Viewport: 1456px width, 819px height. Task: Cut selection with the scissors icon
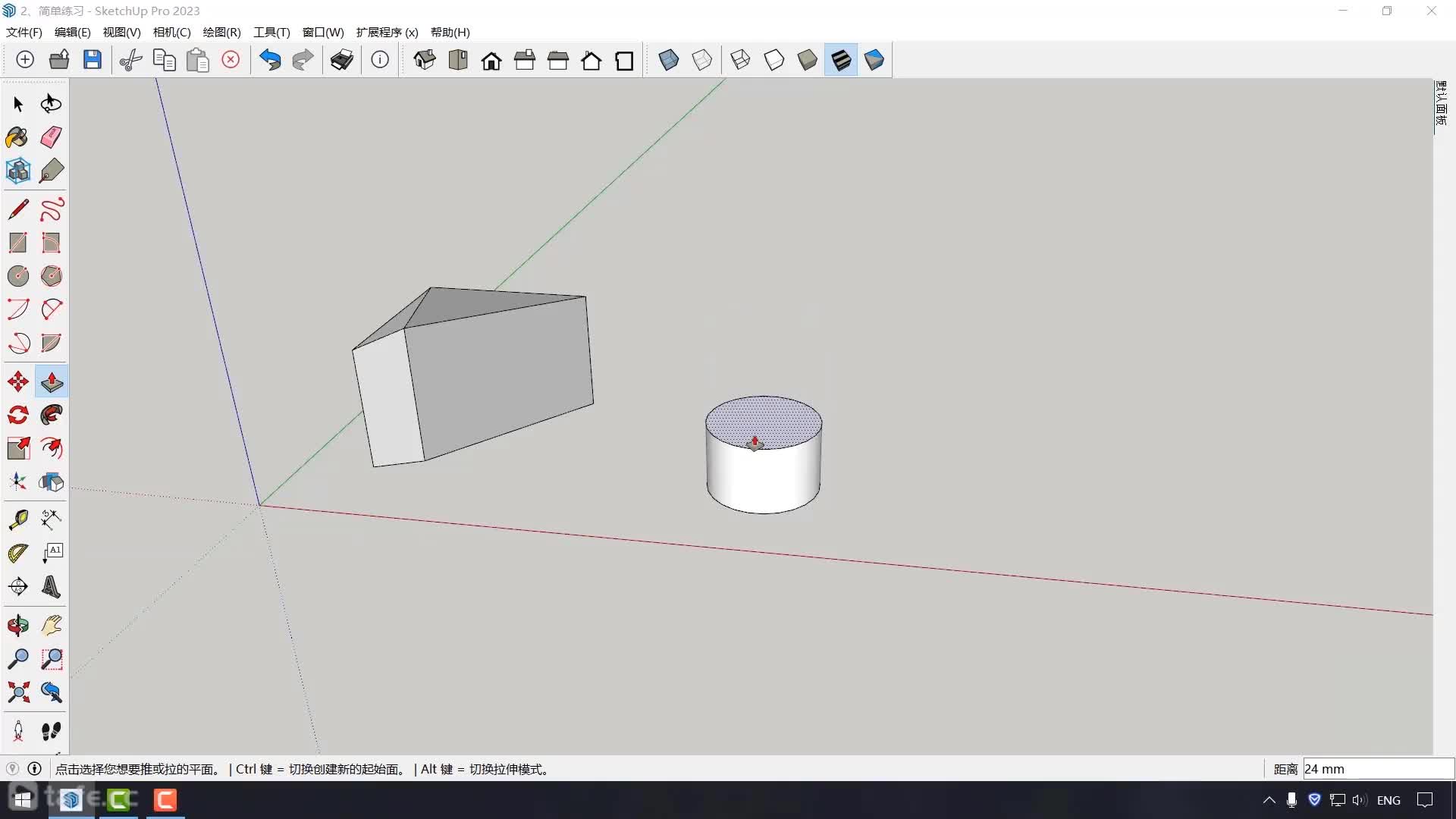(x=131, y=60)
